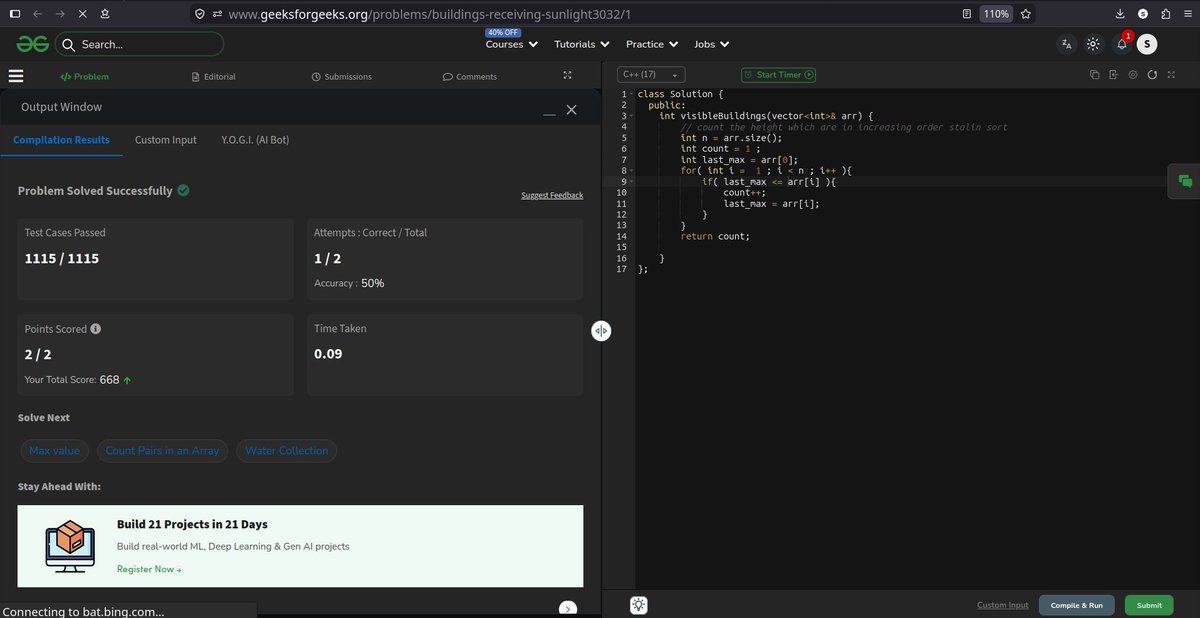Click the Points Scored info tooltip icon

tap(94, 328)
